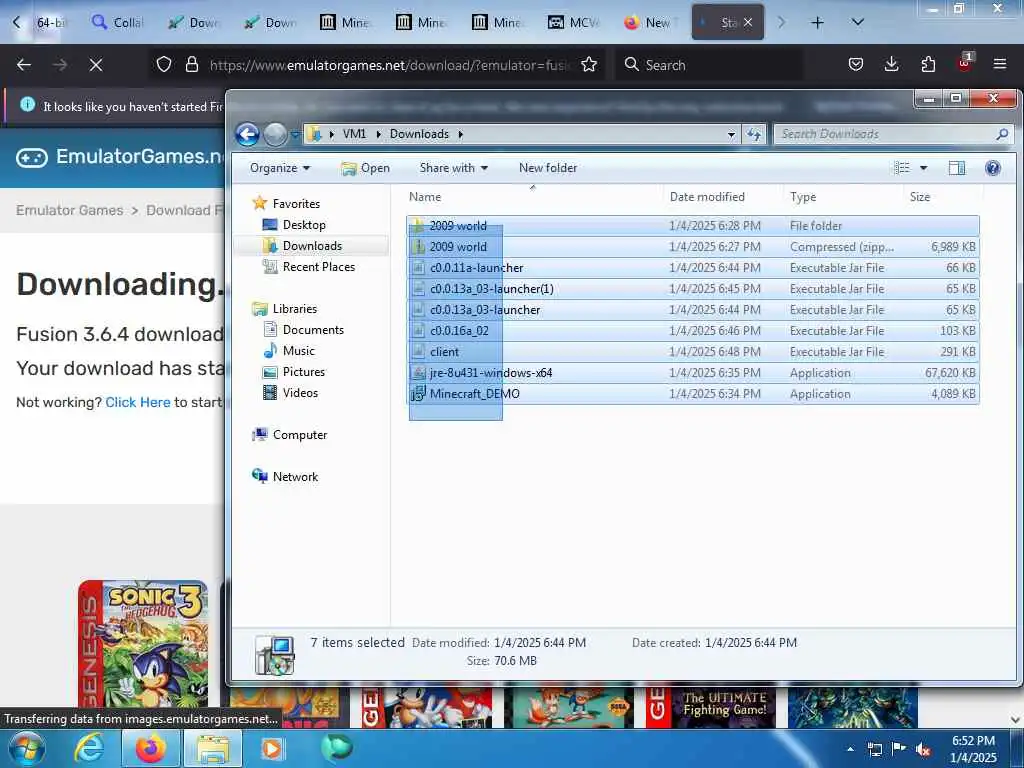
Task: Open the Windows Start menu
Action: tap(27, 749)
